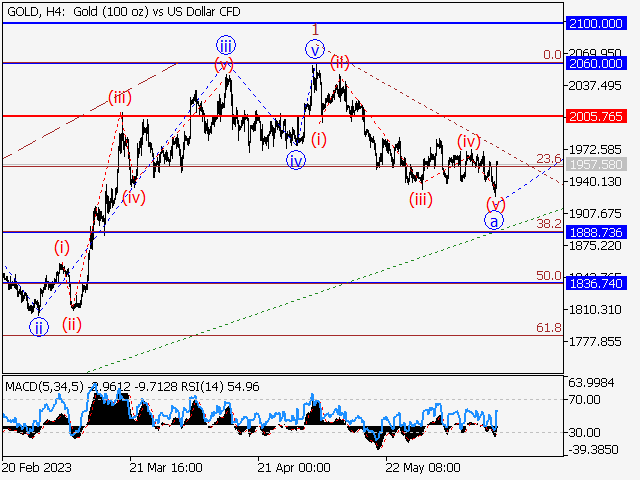Click the red wave 1 label at top
640x480 pixels.
click(315, 30)
